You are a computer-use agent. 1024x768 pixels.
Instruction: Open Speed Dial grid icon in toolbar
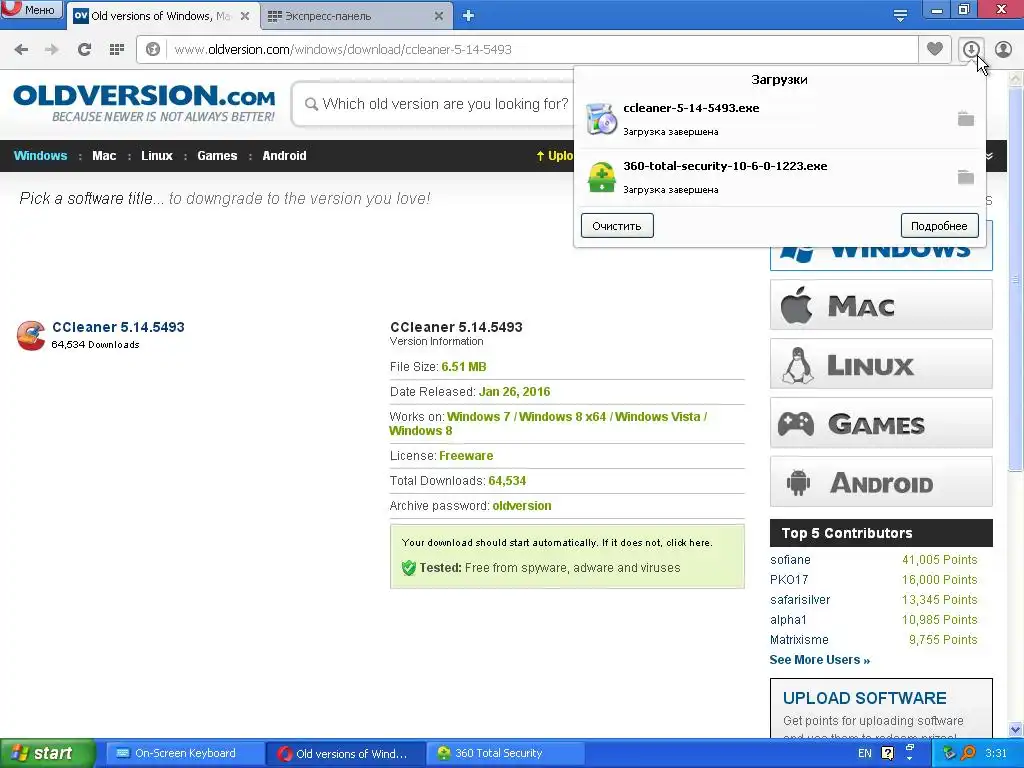coord(117,50)
